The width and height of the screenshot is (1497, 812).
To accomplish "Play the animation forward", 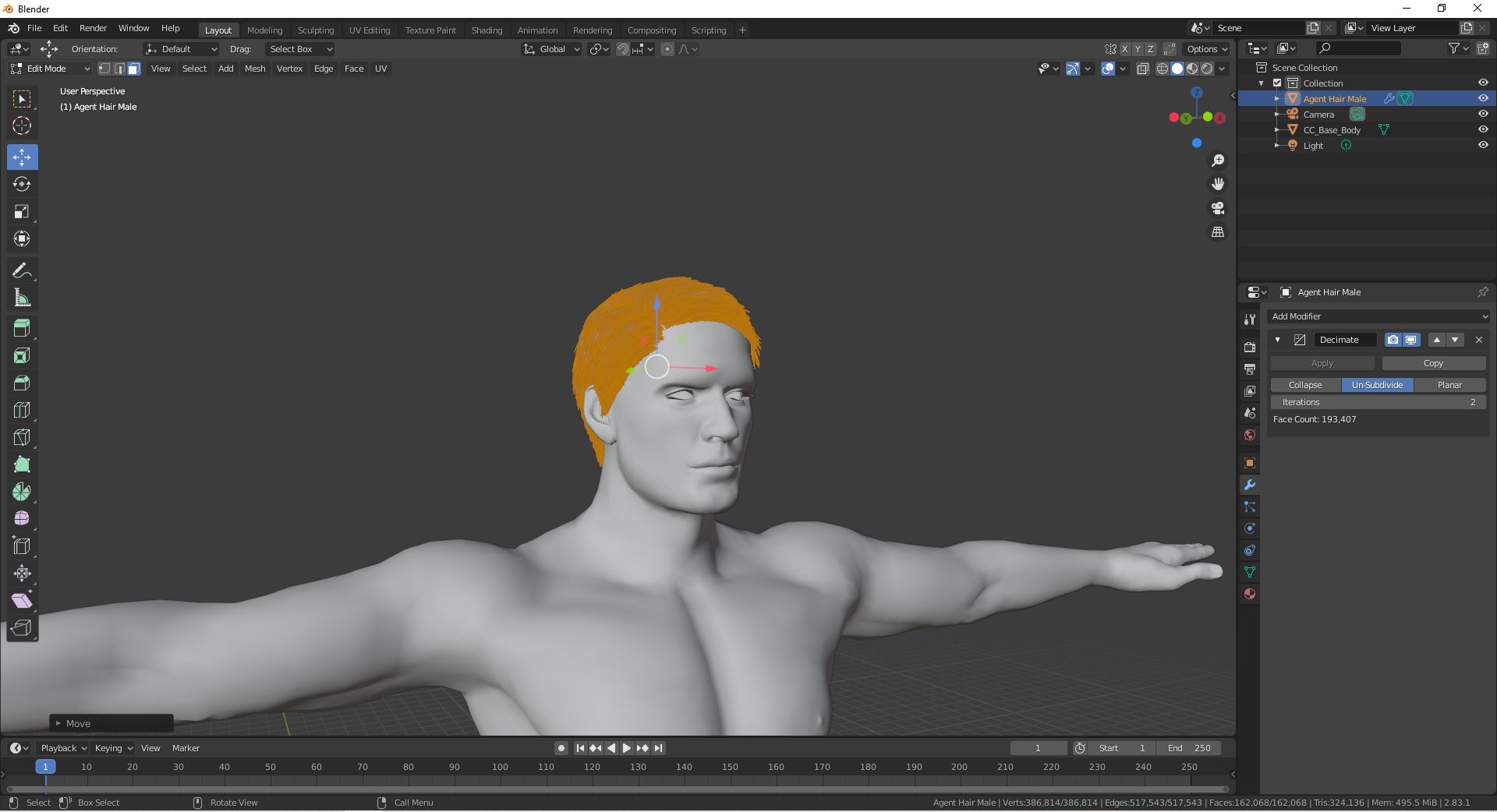I will [626, 748].
